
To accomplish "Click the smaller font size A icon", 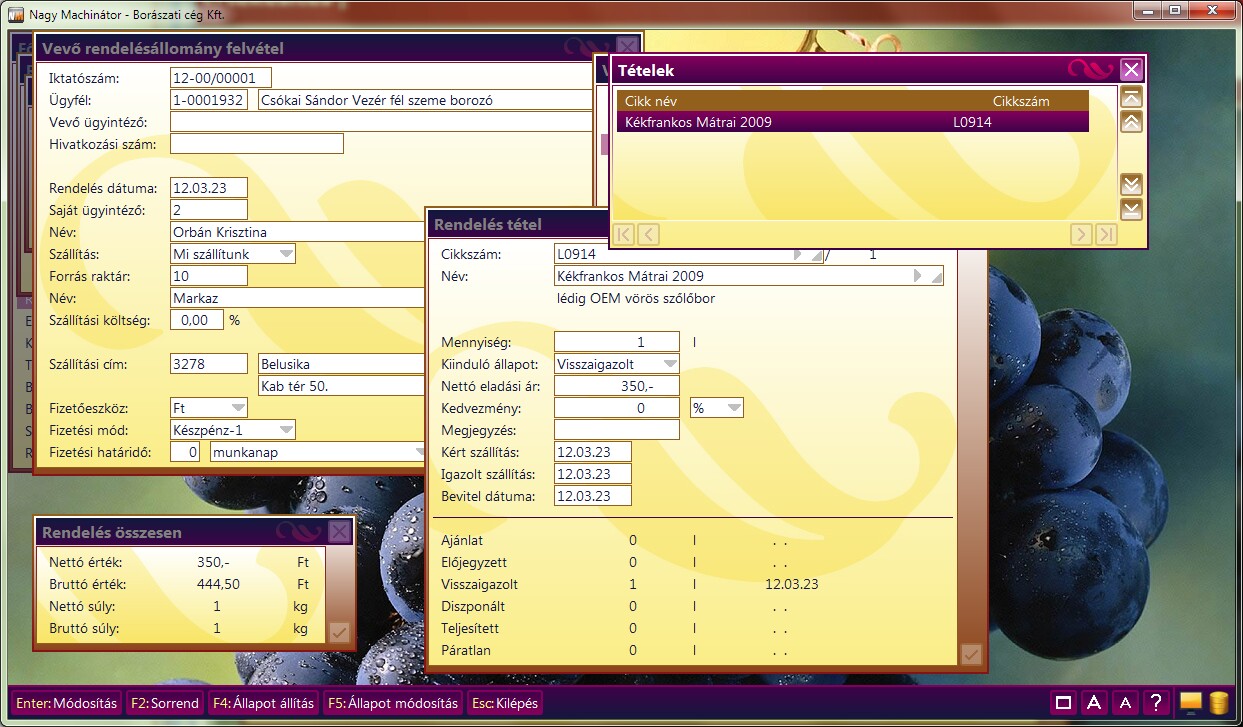I will point(1125,703).
